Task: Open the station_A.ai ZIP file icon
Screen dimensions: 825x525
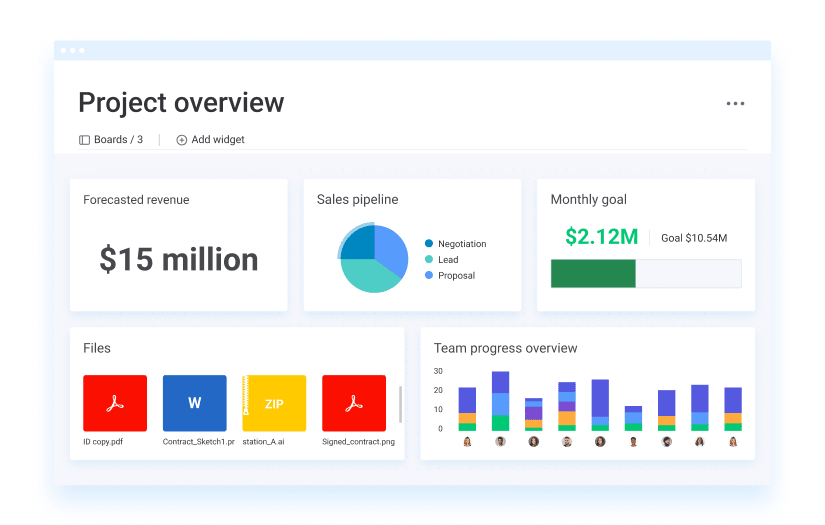Action: click(274, 403)
